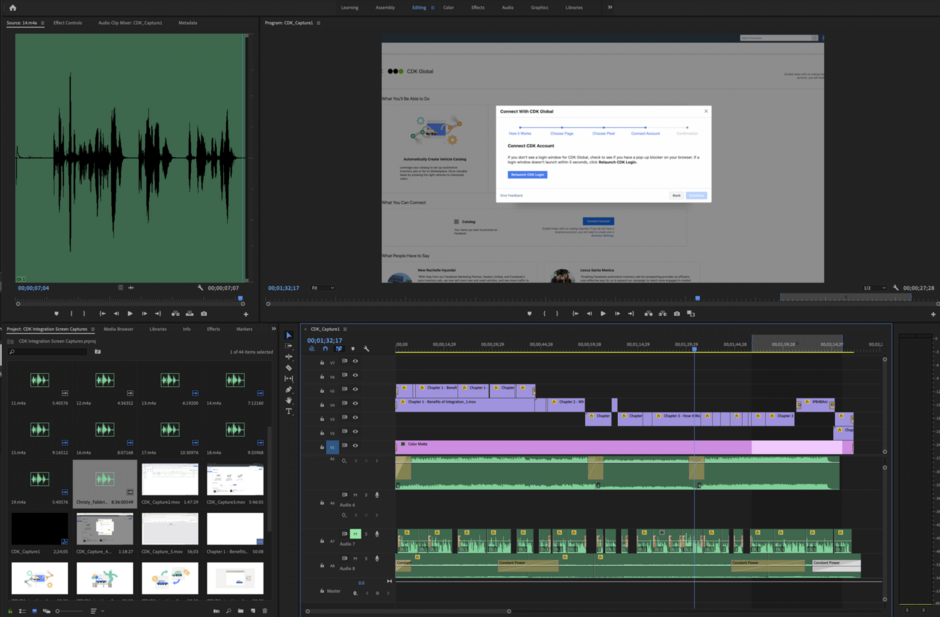Enable voice-over record on Audio 6

coord(377,495)
